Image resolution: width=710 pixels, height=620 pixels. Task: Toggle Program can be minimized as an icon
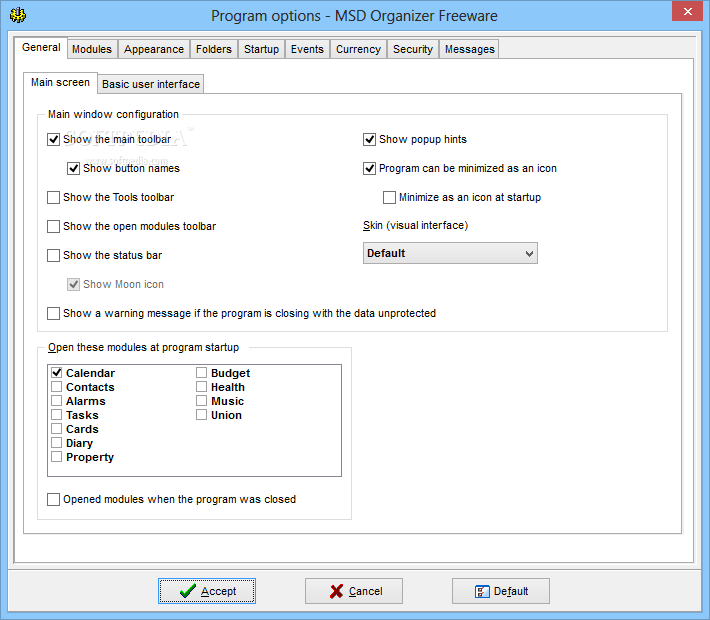coord(369,168)
